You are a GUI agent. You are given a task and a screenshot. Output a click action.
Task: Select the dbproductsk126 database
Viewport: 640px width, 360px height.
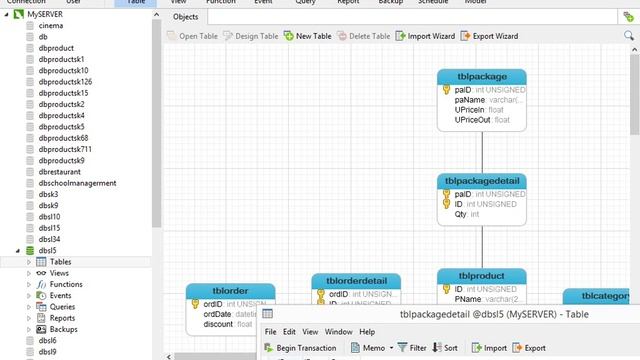coord(65,82)
